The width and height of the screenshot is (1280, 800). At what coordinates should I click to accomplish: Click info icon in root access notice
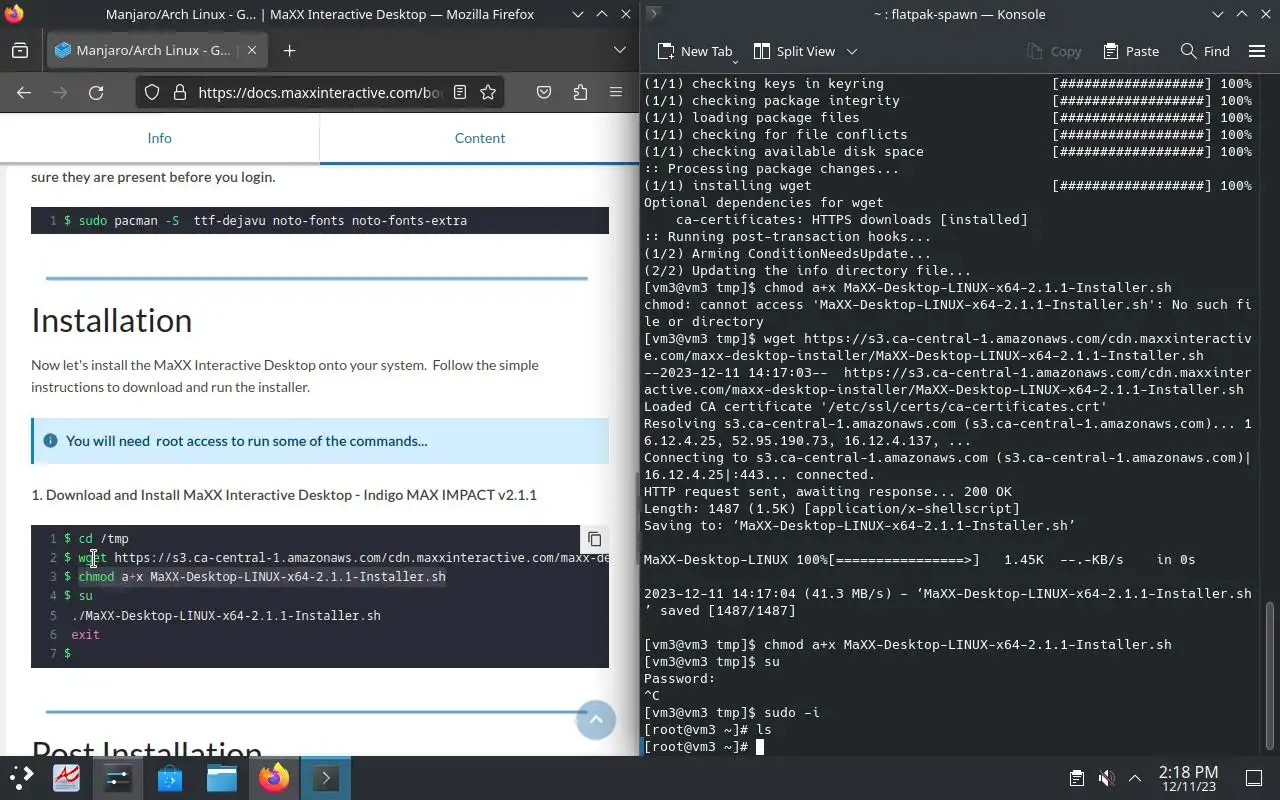click(50, 441)
